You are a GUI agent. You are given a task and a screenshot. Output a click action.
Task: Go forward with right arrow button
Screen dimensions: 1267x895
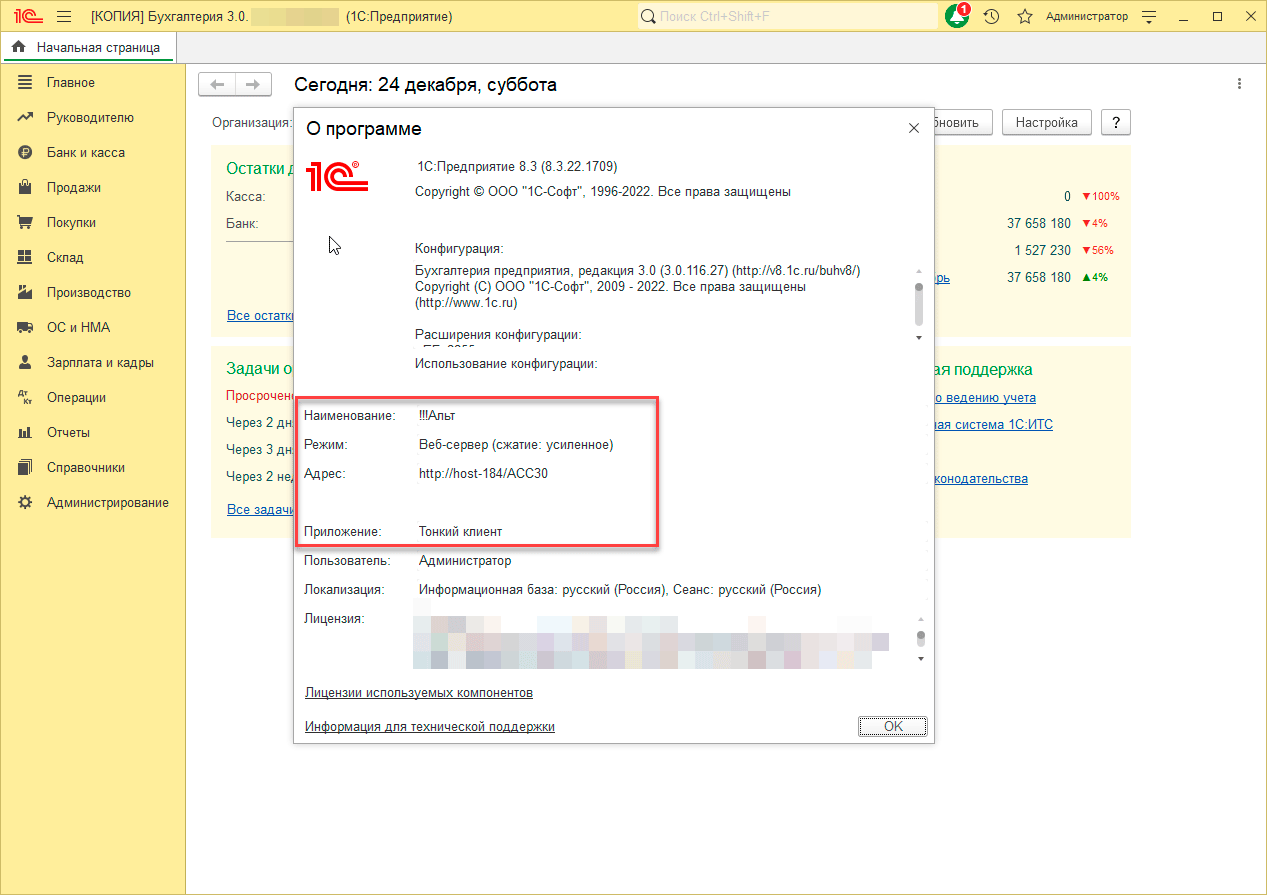pos(254,85)
